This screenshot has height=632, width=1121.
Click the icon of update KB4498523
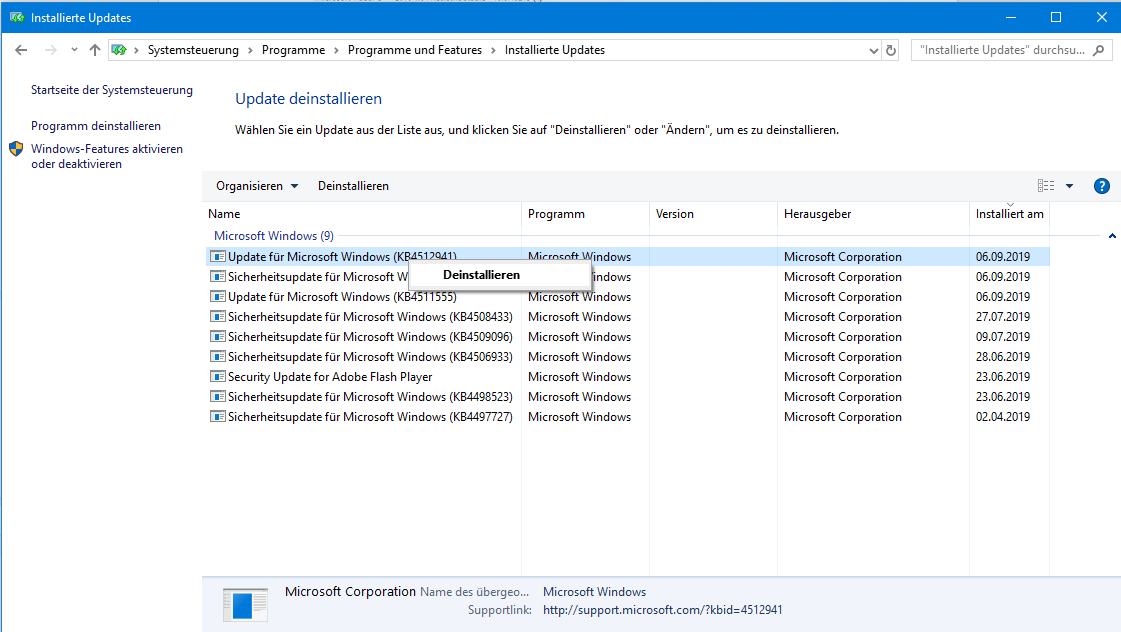coord(217,396)
